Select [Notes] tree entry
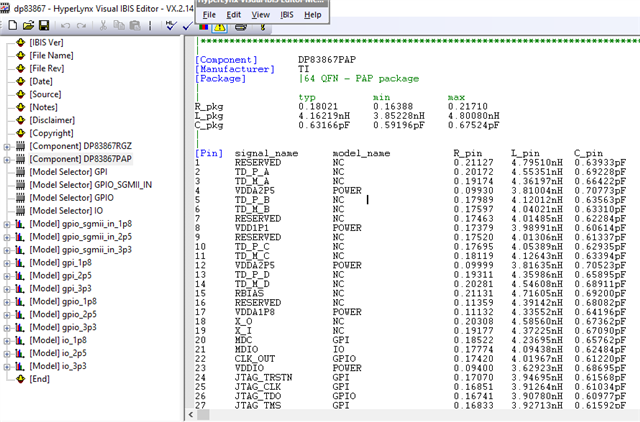 [44, 107]
